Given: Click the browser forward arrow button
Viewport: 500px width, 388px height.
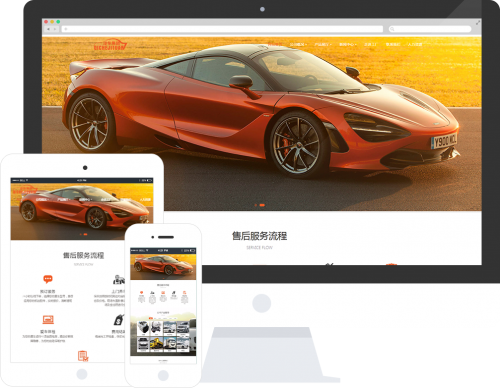Looking at the screenshot, I should pos(55,29).
